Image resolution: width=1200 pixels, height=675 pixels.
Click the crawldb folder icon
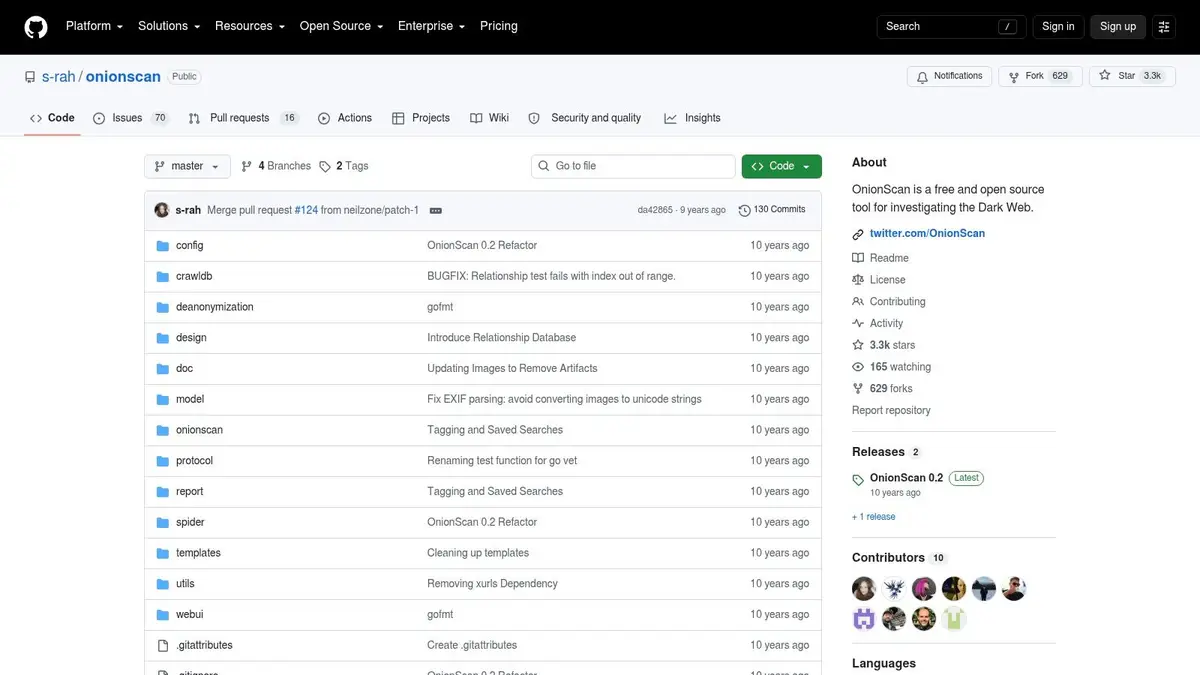point(163,276)
